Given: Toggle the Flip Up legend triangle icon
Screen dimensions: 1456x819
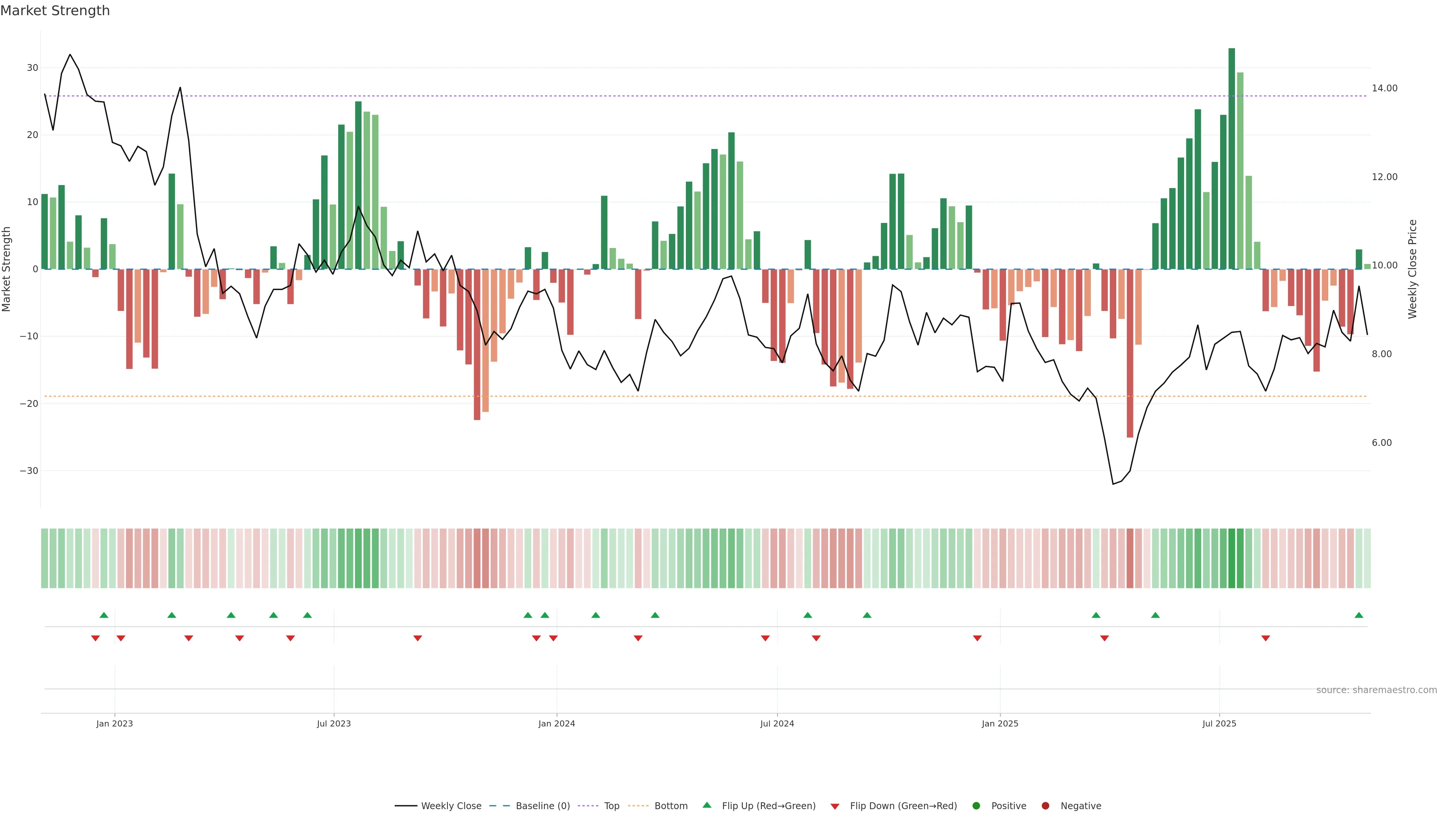Looking at the screenshot, I should 706,805.
